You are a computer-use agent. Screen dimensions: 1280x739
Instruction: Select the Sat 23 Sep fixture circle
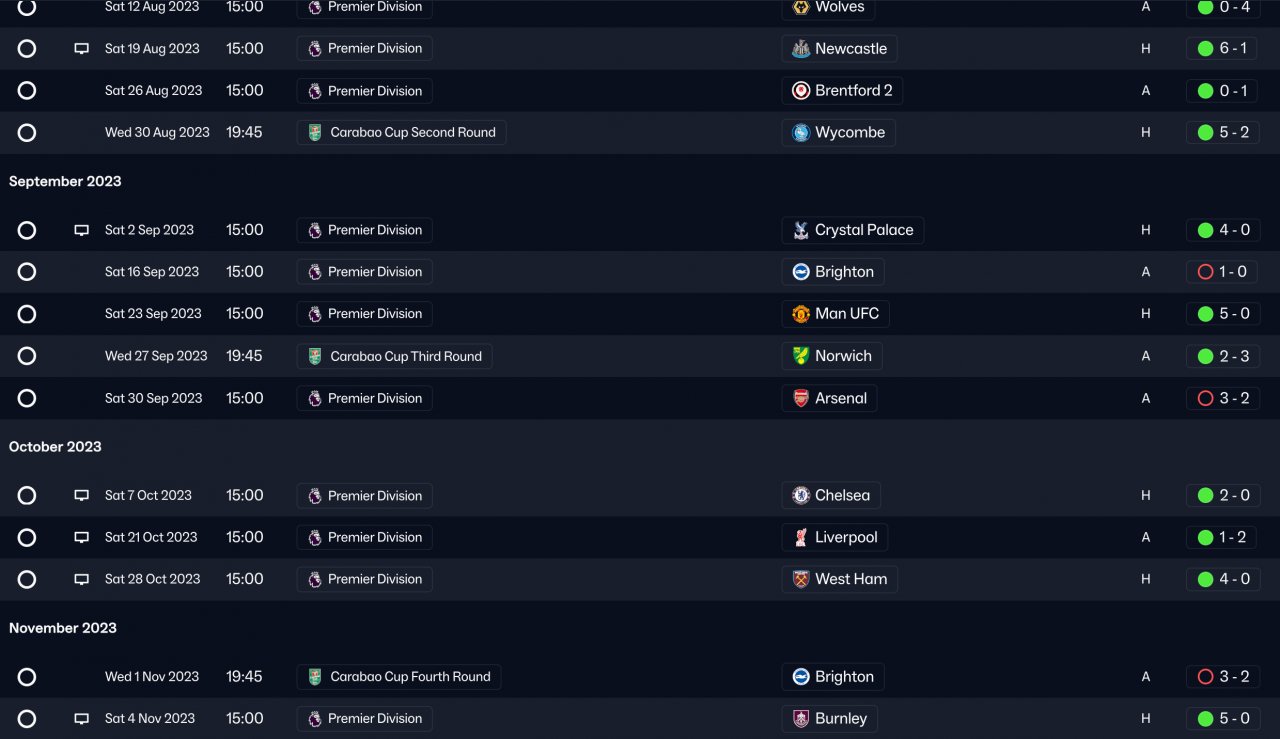point(27,314)
